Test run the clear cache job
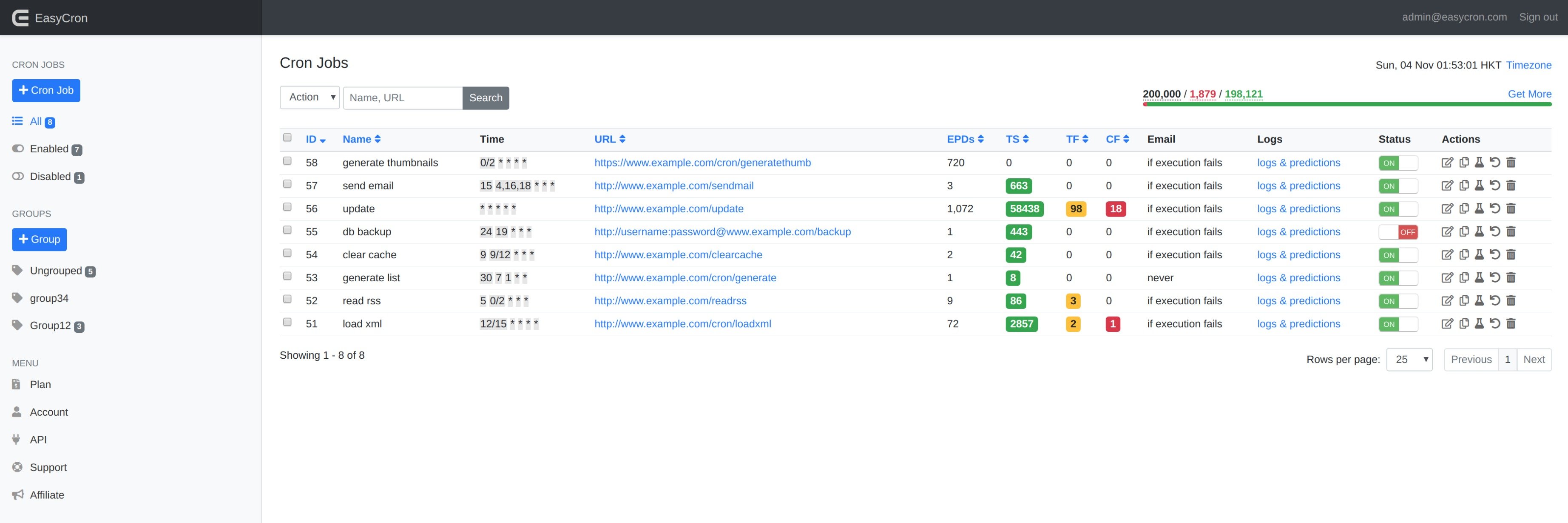The image size is (1568, 523). click(1479, 255)
